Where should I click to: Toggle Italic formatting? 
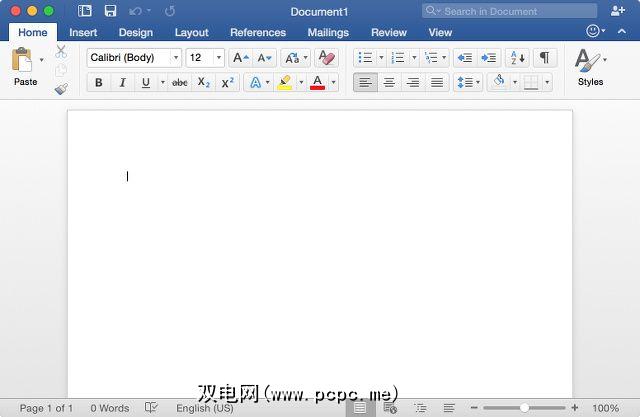[x=122, y=83]
